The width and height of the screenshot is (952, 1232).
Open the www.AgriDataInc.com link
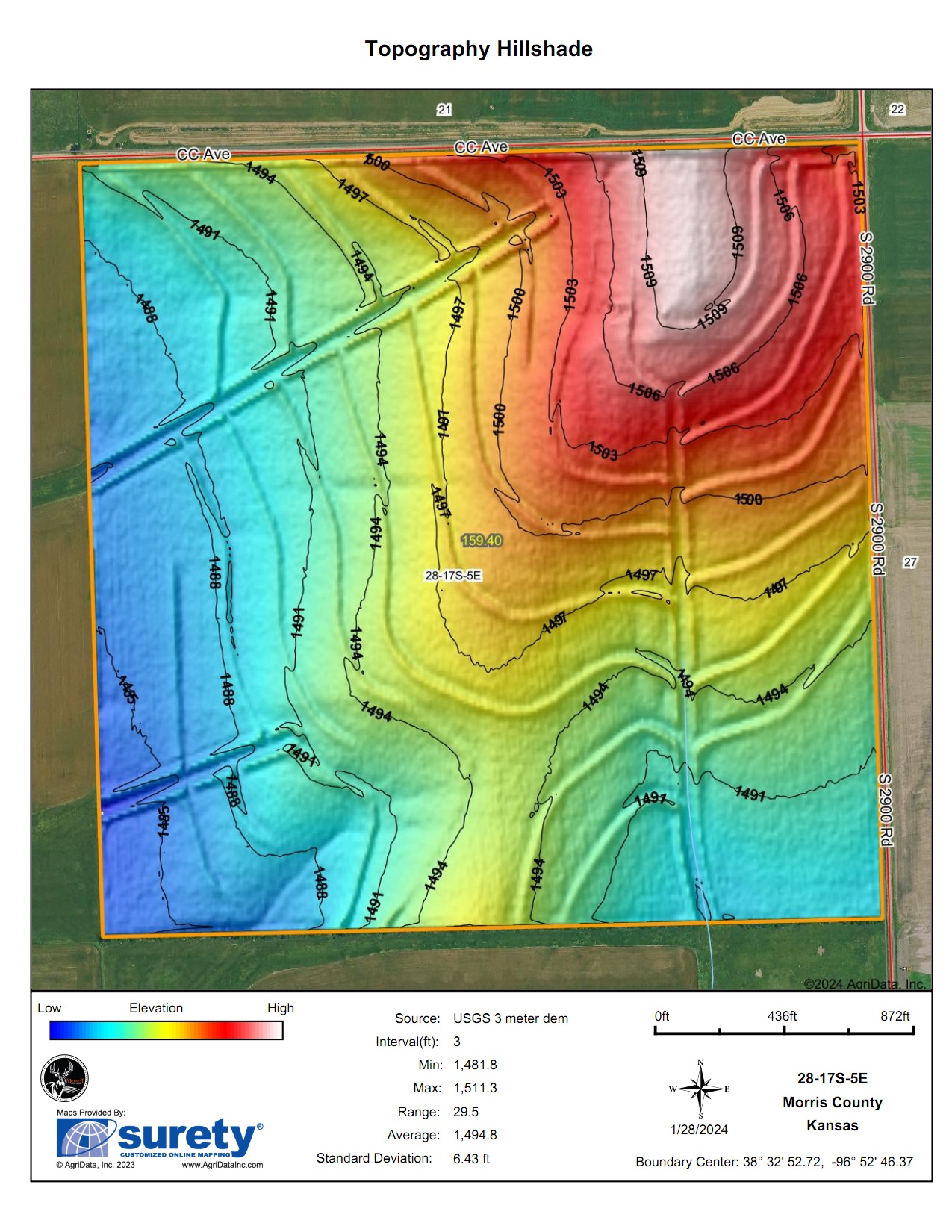[223, 1165]
